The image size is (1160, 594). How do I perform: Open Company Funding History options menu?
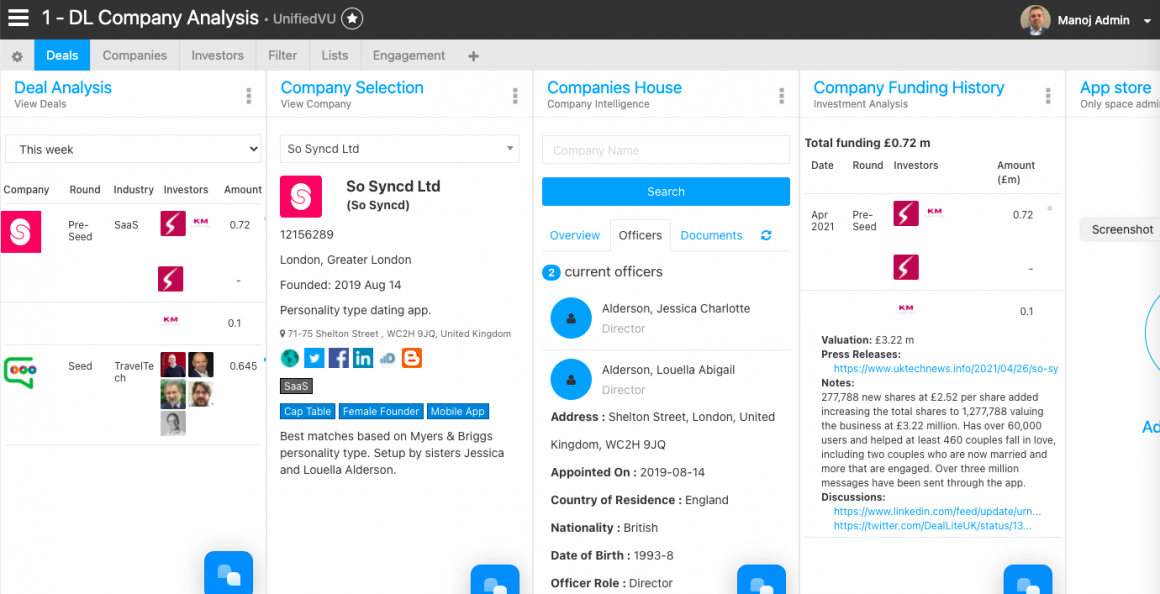coord(1048,95)
